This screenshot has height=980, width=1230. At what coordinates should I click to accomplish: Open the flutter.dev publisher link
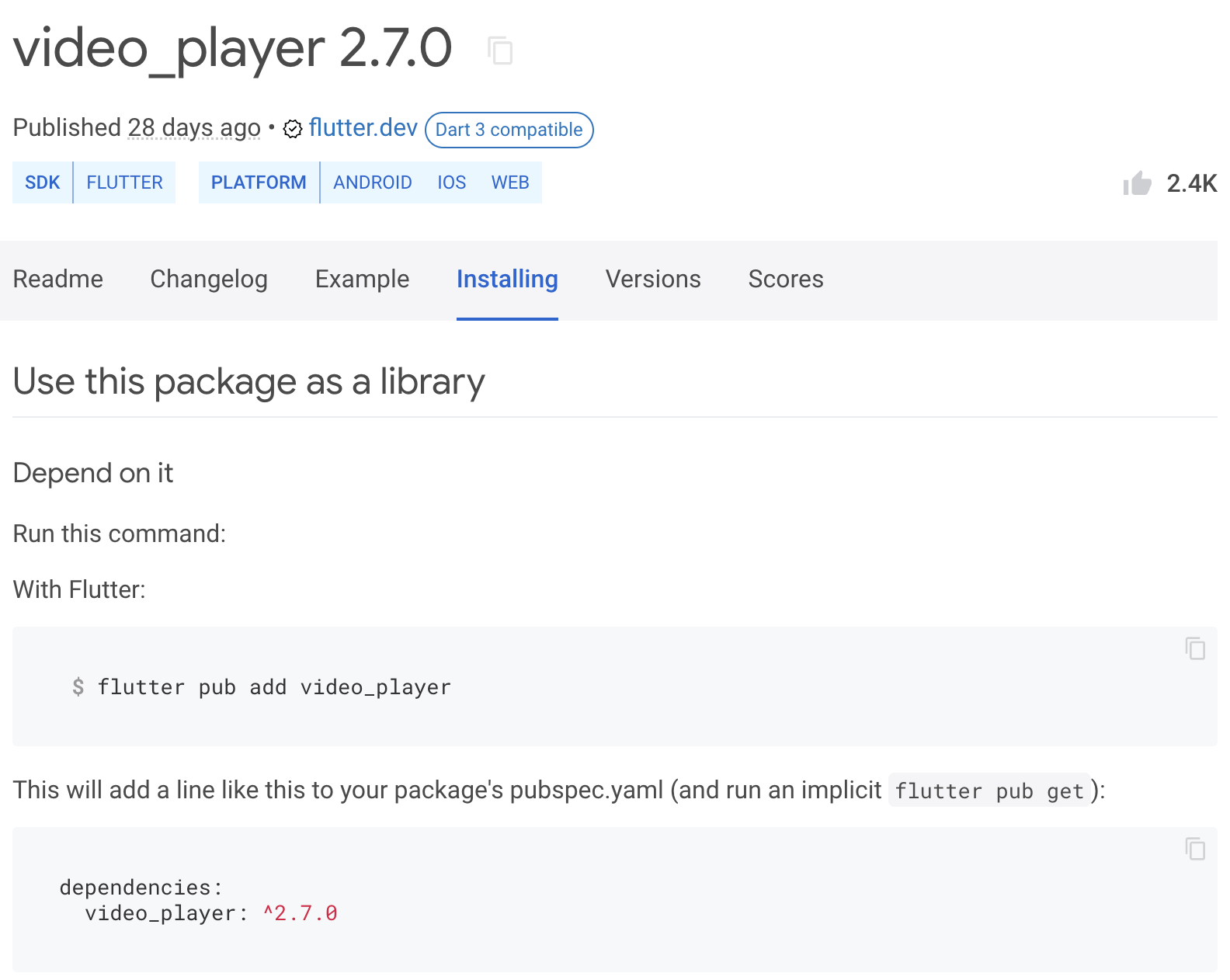[363, 127]
